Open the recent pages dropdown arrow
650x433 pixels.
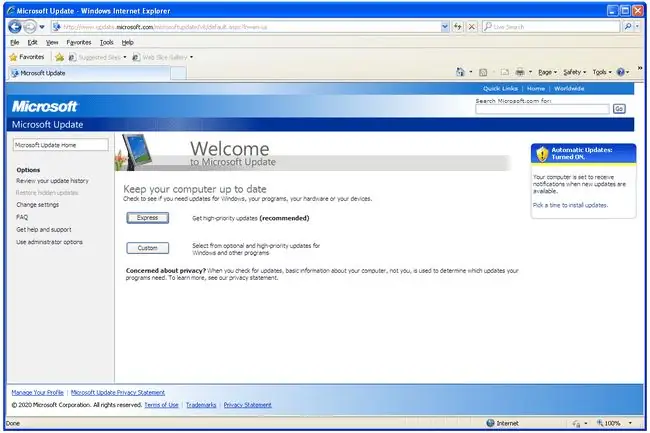[x=42, y=27]
